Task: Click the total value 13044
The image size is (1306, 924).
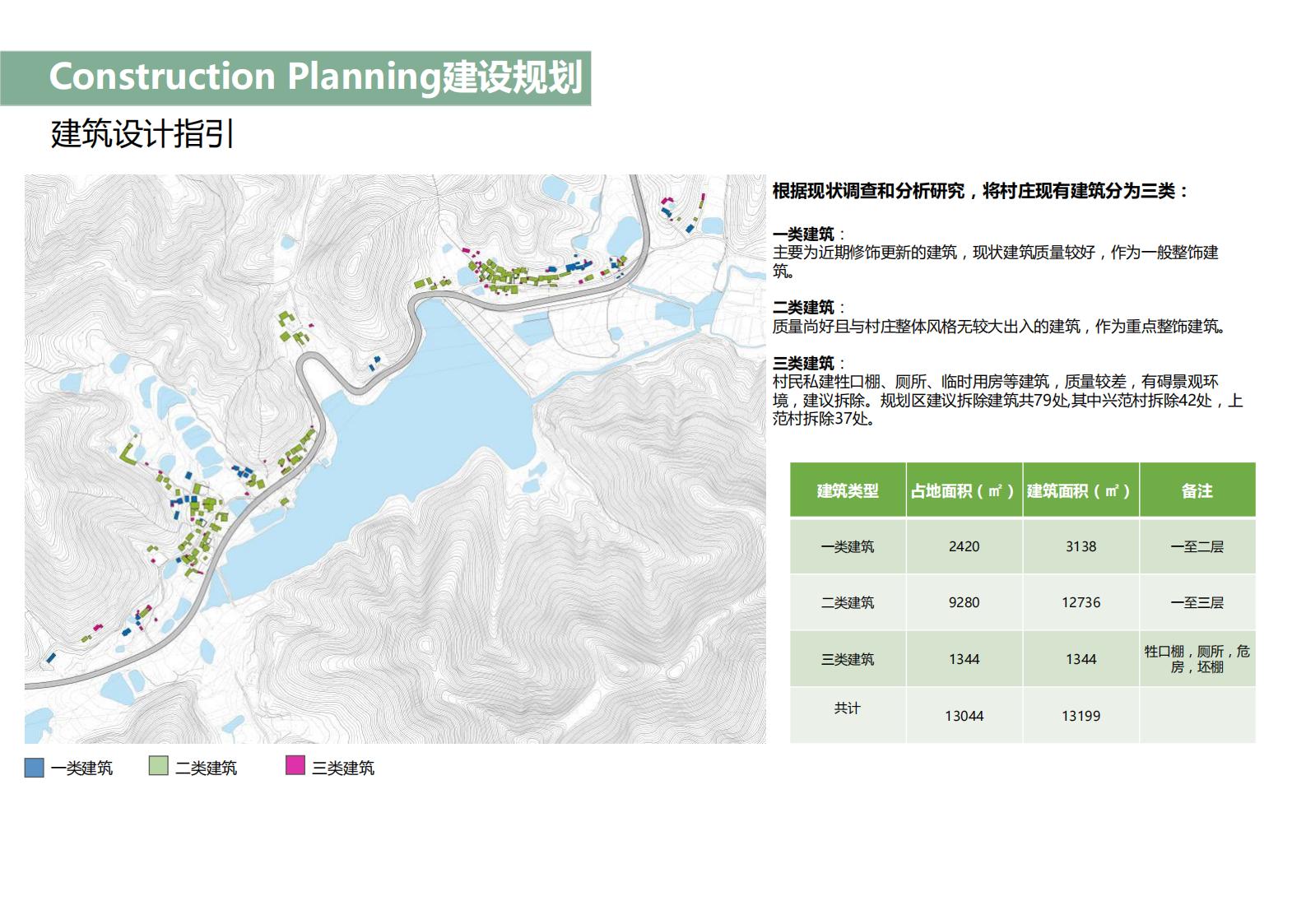Action: point(964,716)
